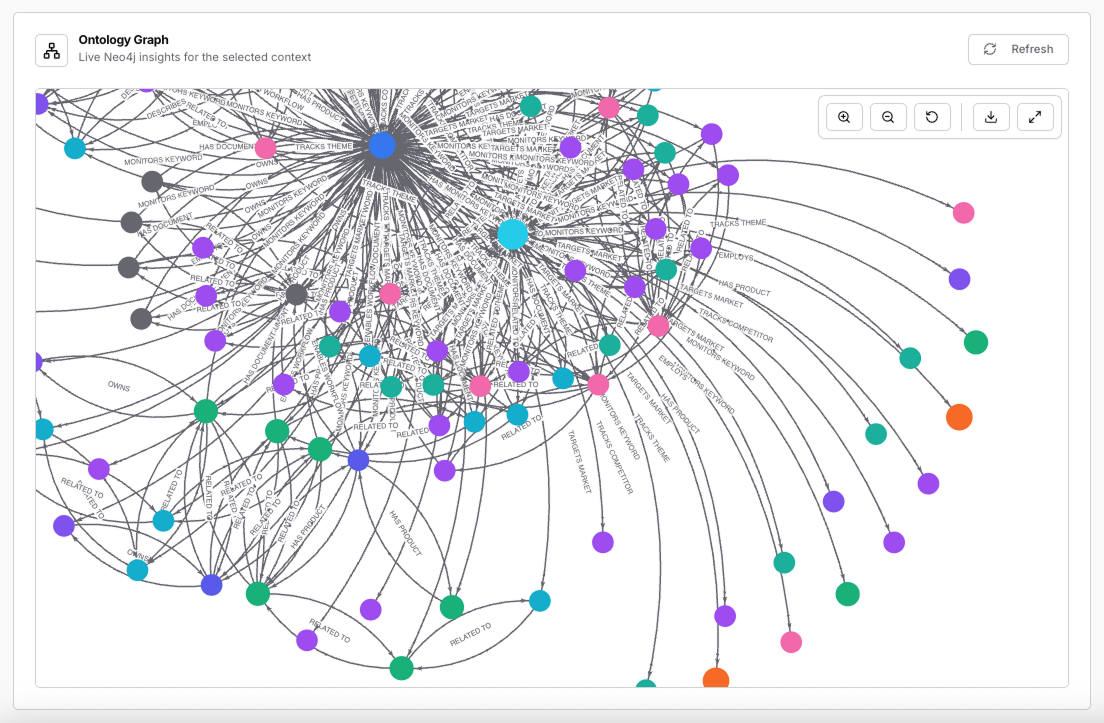Click the orange node on the right side
Image resolution: width=1104 pixels, height=723 pixels.
click(x=959, y=417)
